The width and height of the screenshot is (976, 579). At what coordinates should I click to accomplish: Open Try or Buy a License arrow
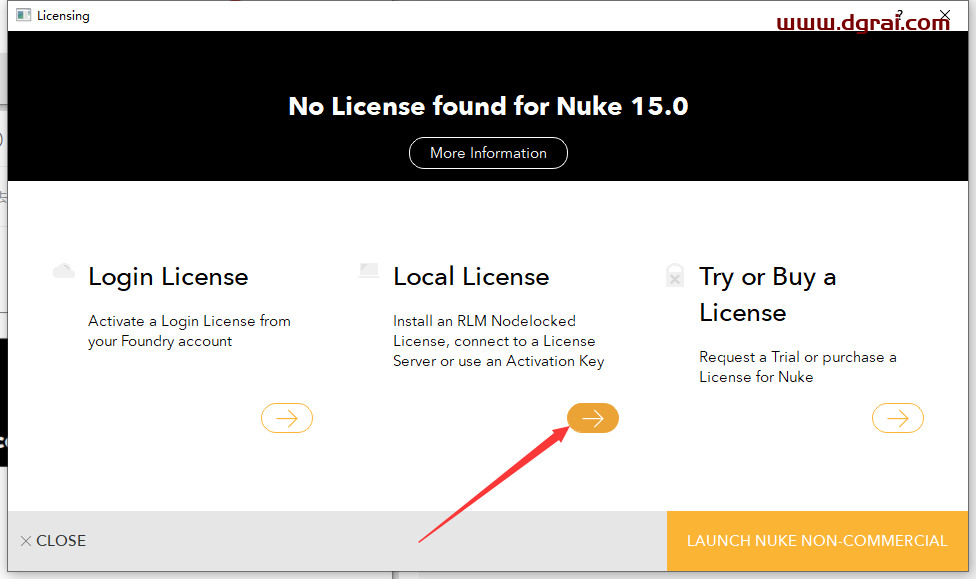[898, 418]
